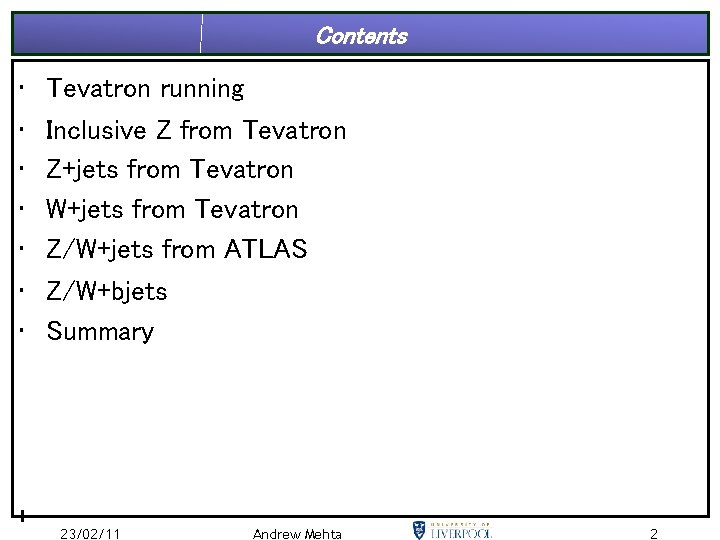
Task: Click slide number 2 in footer
Action: (654, 534)
